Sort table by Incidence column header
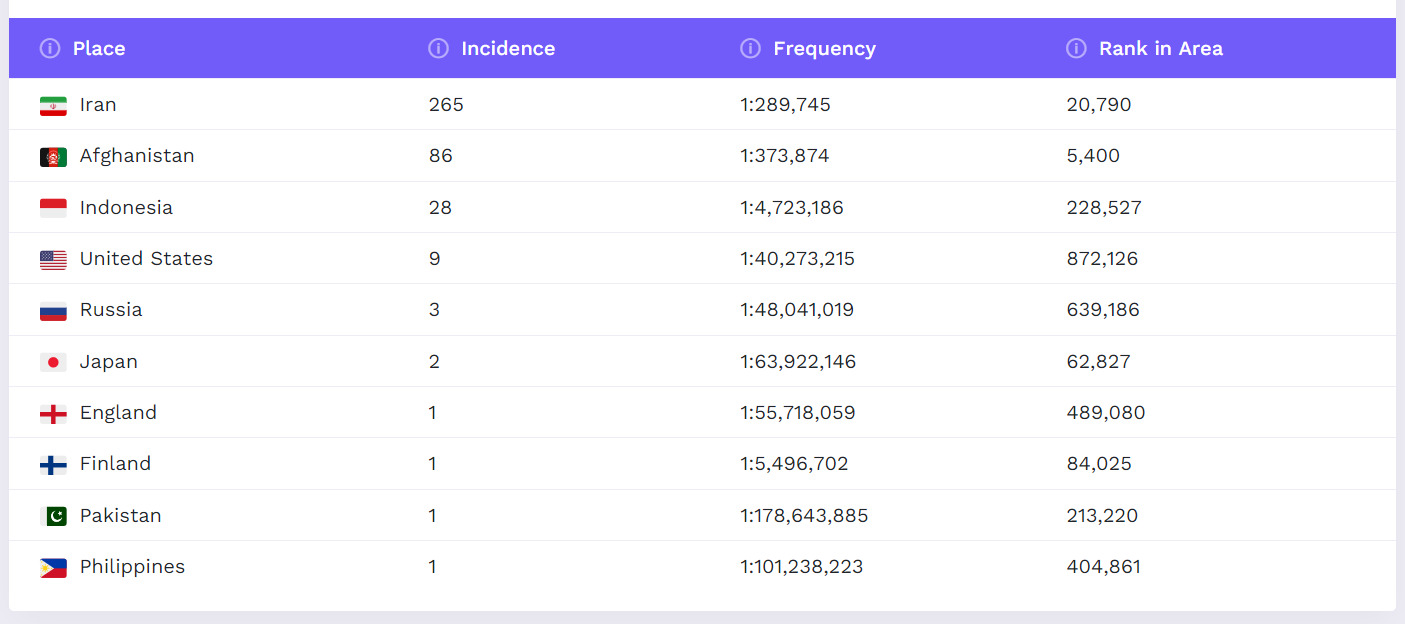Image resolution: width=1405 pixels, height=624 pixels. pos(508,48)
